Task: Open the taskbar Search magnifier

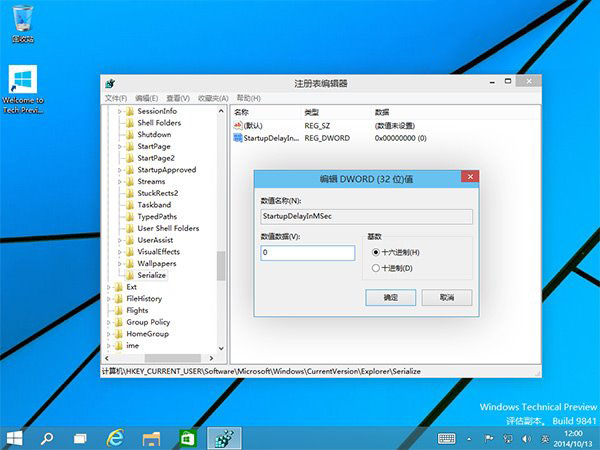Action: pos(47,438)
